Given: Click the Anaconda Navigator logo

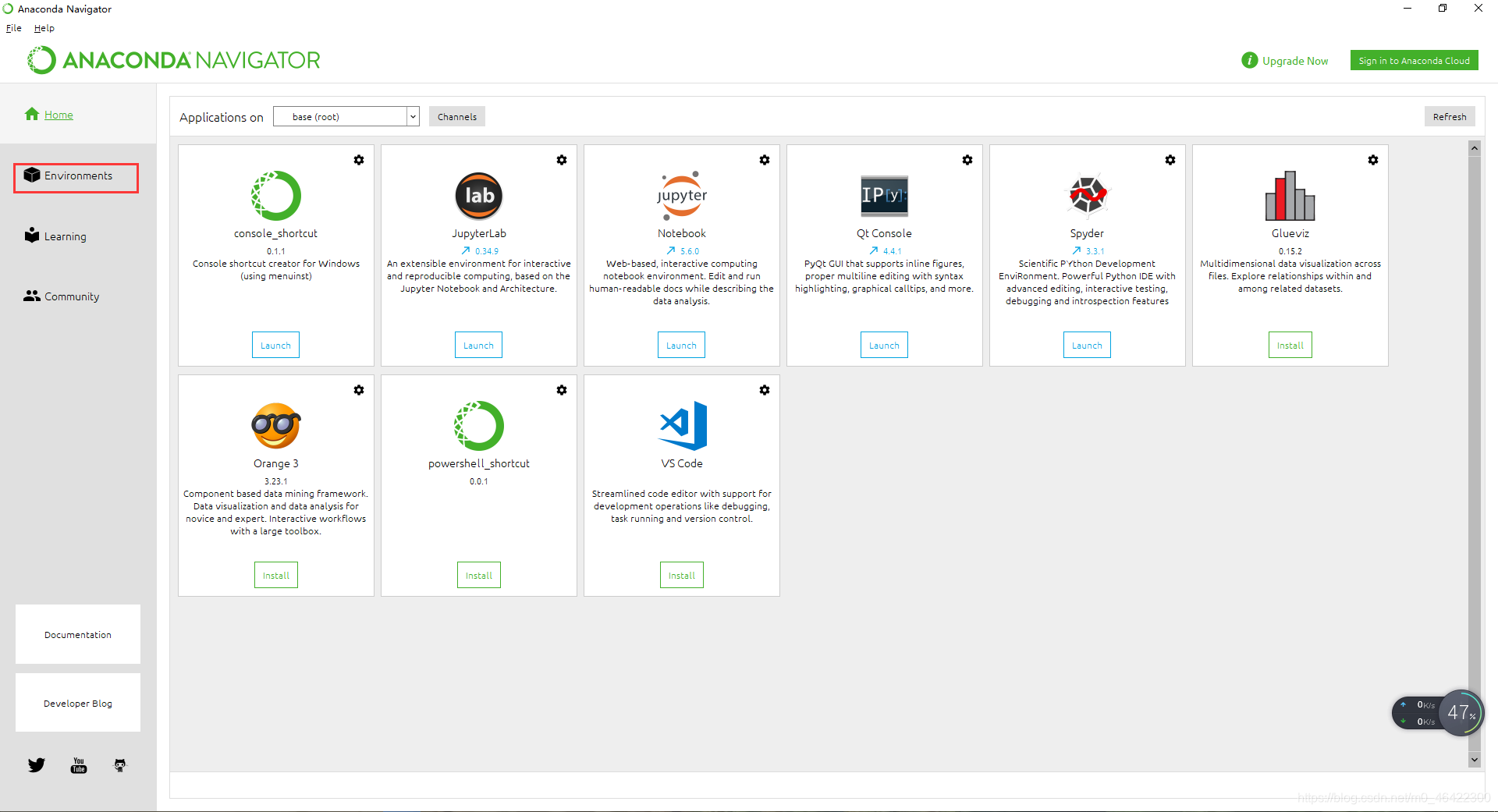Looking at the screenshot, I should 175,60.
